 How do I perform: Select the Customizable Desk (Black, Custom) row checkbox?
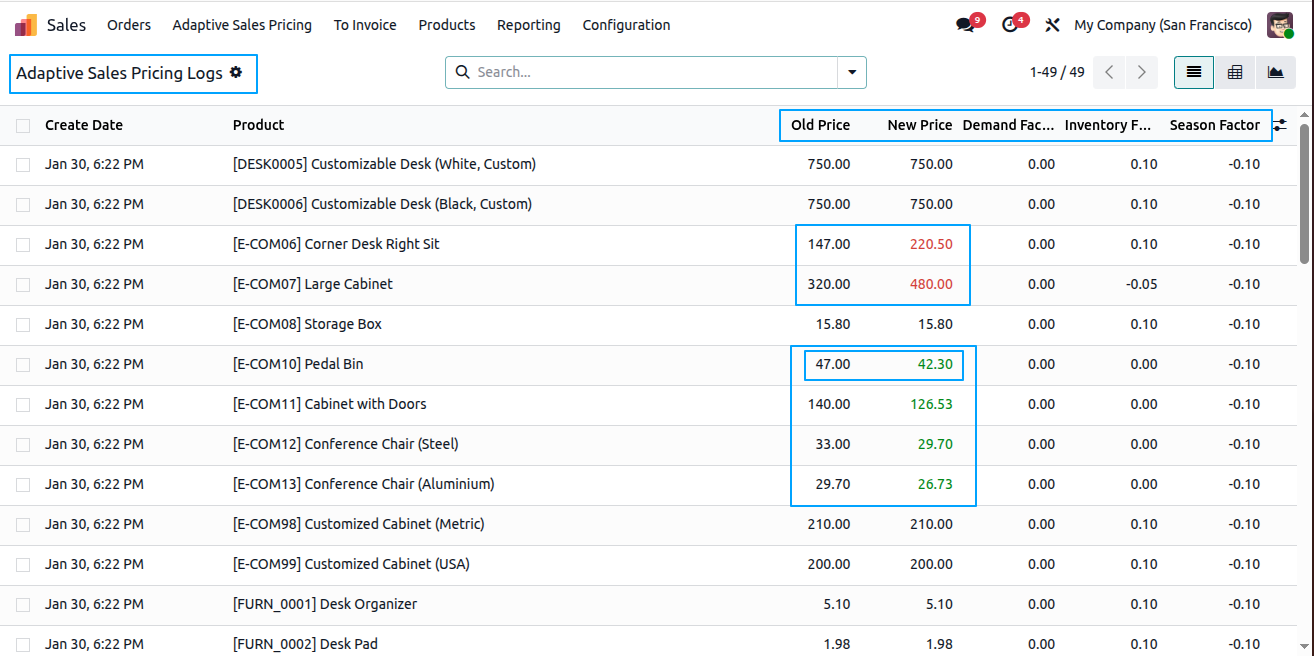(x=23, y=205)
